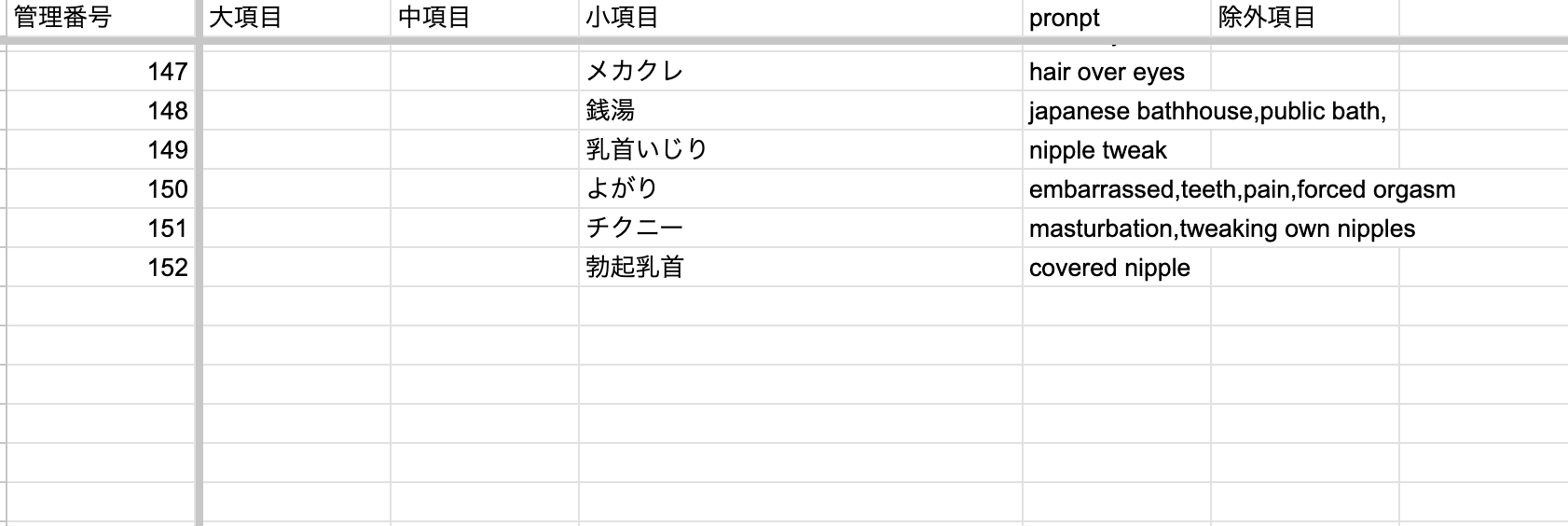Click the empty 中項目 cell in row 149
The image size is (1568, 526).
pos(484,150)
